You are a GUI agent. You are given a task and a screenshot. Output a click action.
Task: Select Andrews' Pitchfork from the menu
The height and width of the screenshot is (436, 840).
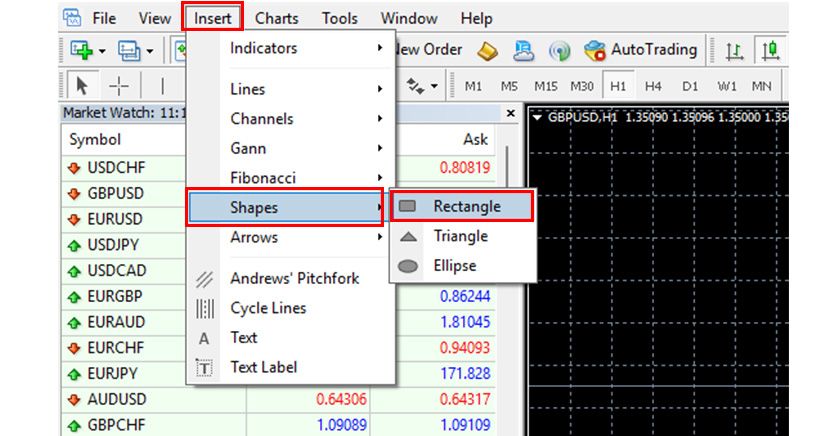pos(294,278)
